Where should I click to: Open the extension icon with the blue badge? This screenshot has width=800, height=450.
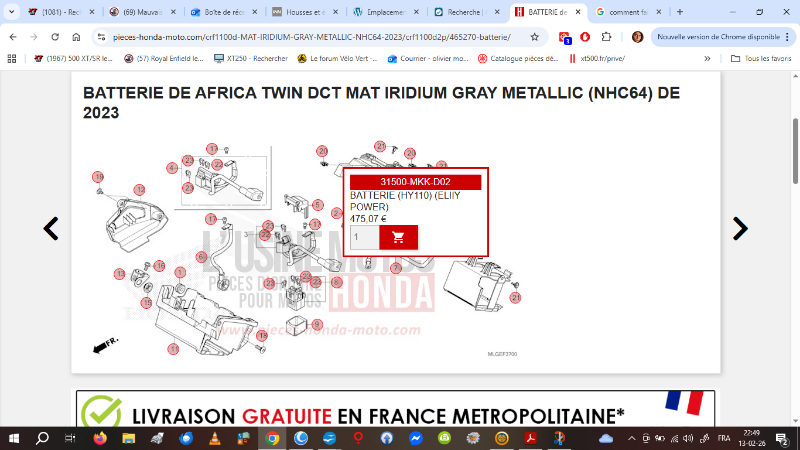click(564, 37)
